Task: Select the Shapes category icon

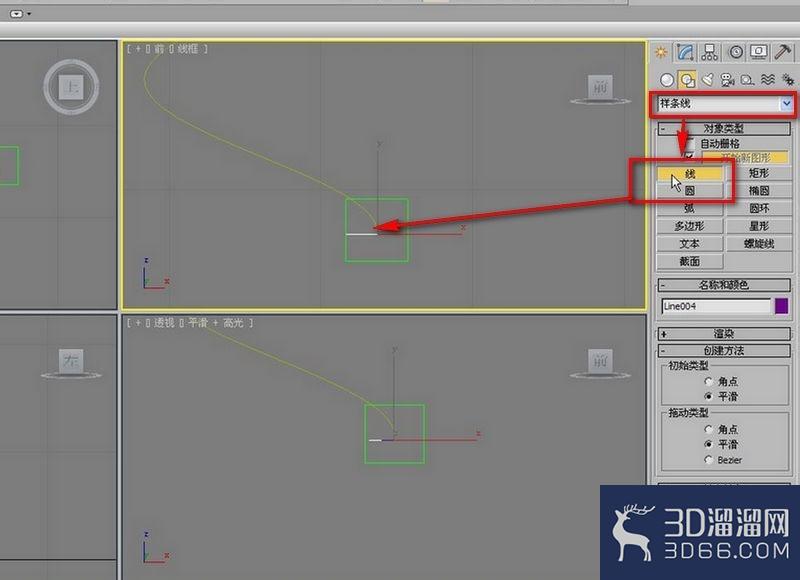Action: point(688,80)
